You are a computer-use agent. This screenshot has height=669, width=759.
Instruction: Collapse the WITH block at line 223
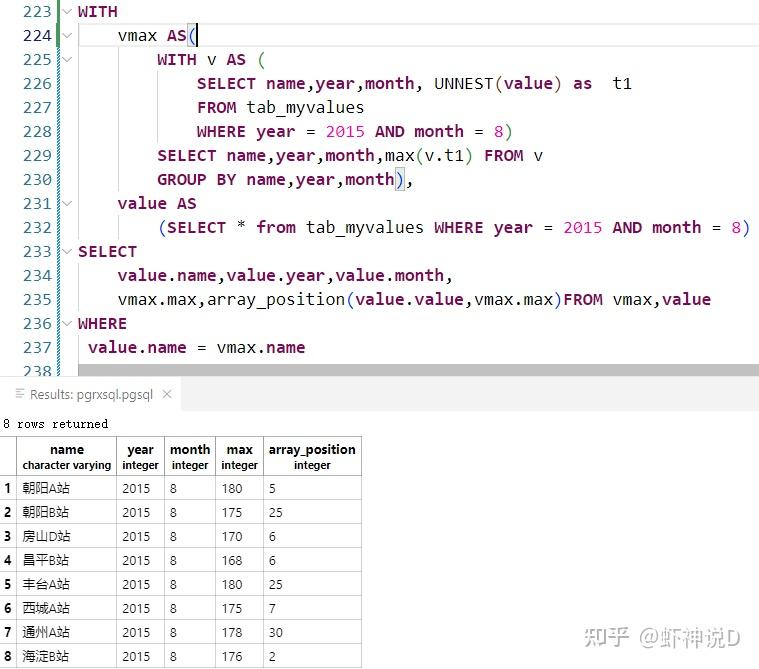point(67,11)
